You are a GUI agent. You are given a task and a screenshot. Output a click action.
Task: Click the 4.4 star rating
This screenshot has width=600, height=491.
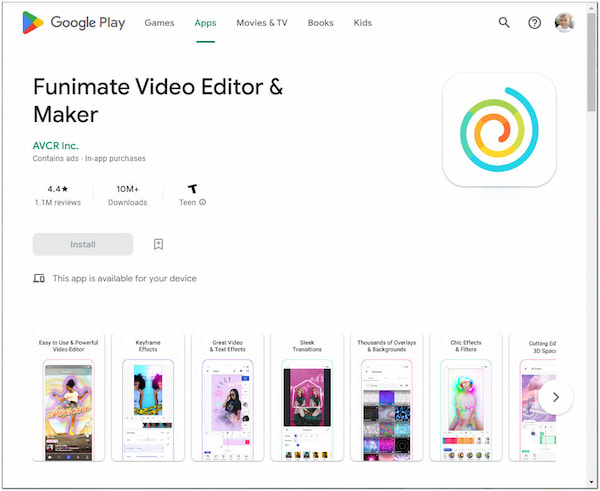click(58, 189)
